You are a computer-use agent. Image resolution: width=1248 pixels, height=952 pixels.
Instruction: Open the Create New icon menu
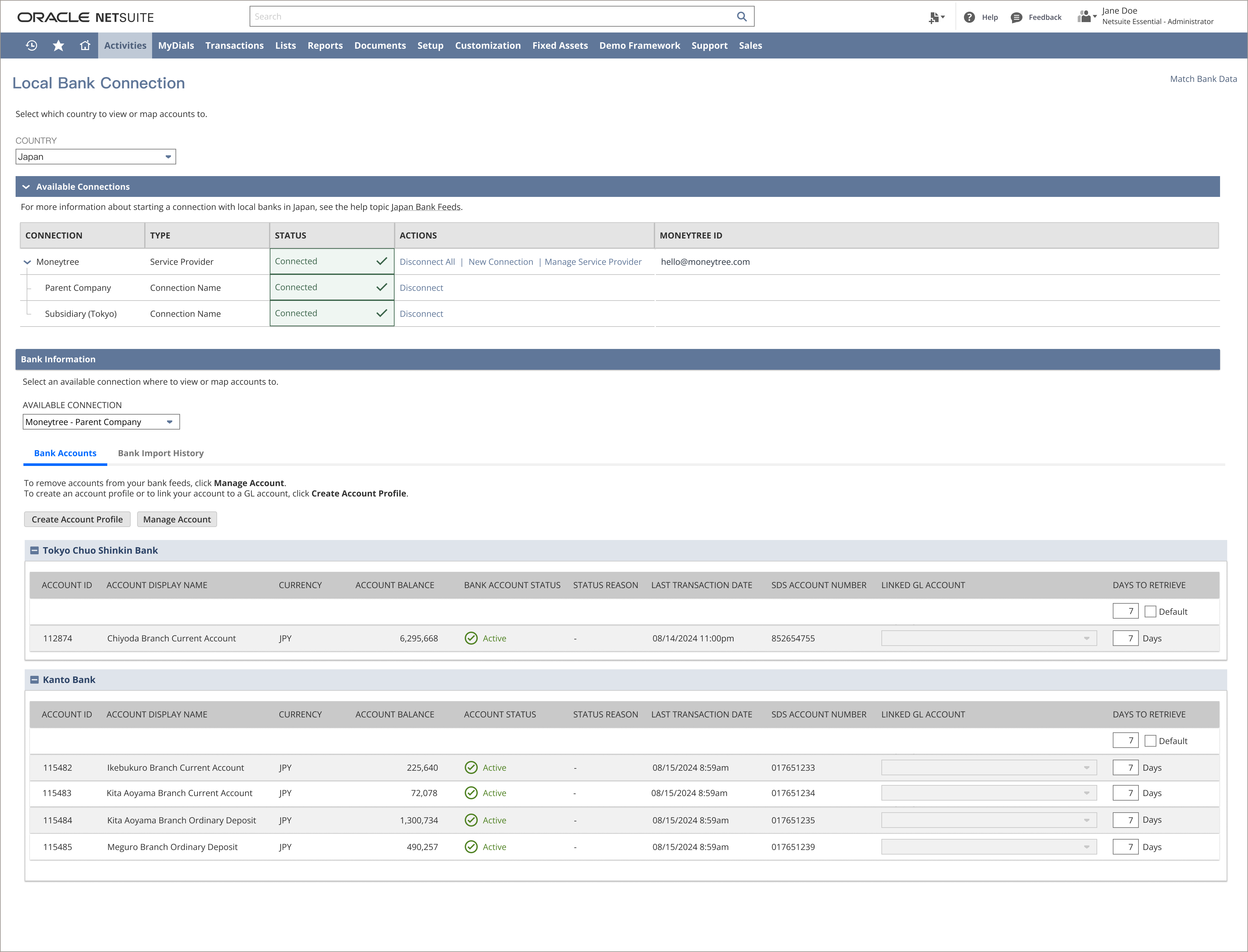point(936,18)
